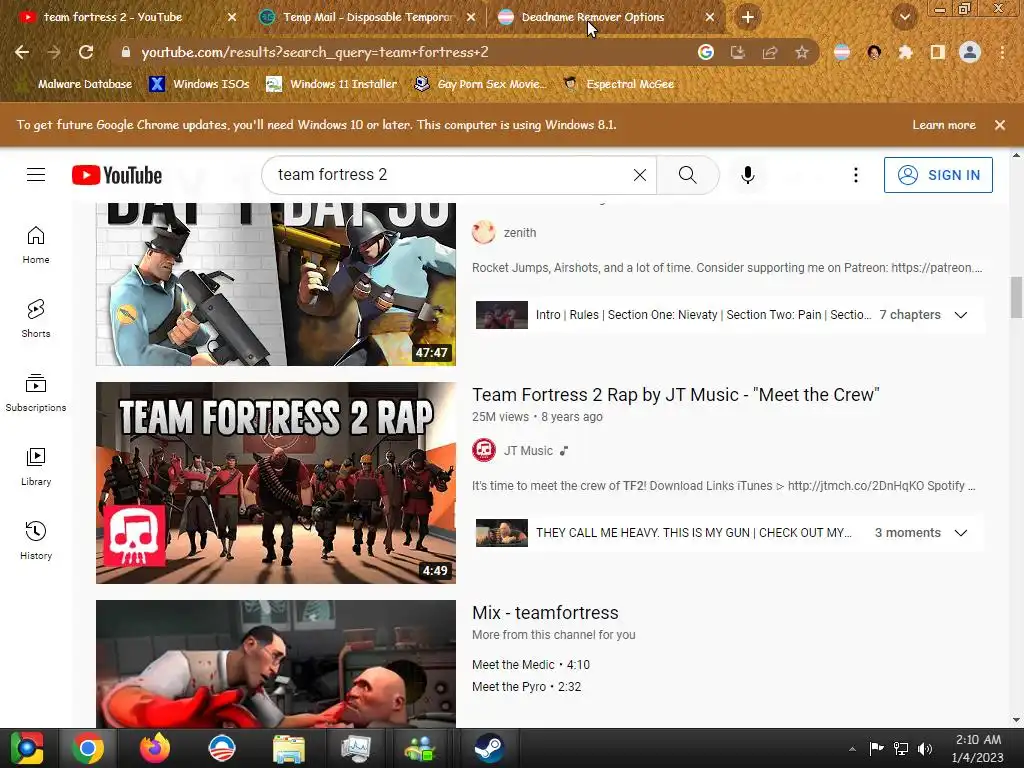
Task: Click the Team Fortress 2 Rap thumbnail
Action: pos(276,483)
